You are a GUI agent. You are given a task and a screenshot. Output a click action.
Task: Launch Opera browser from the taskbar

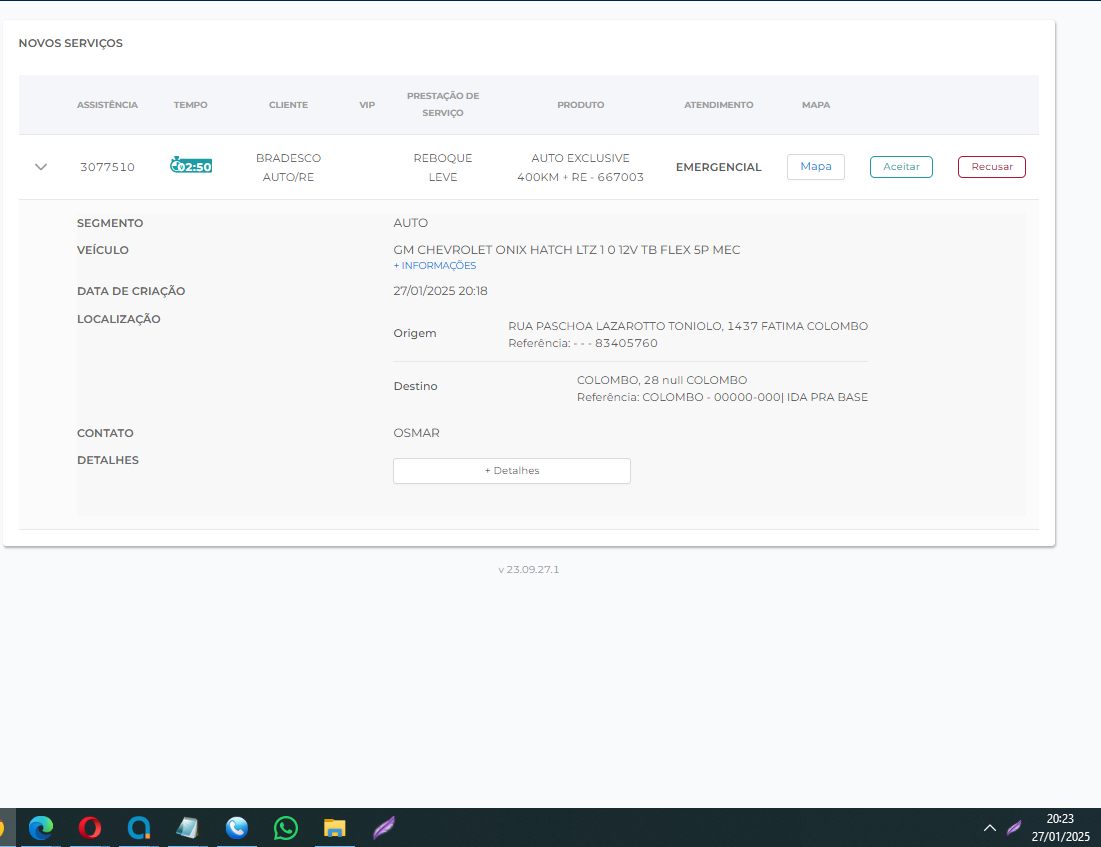click(90, 828)
